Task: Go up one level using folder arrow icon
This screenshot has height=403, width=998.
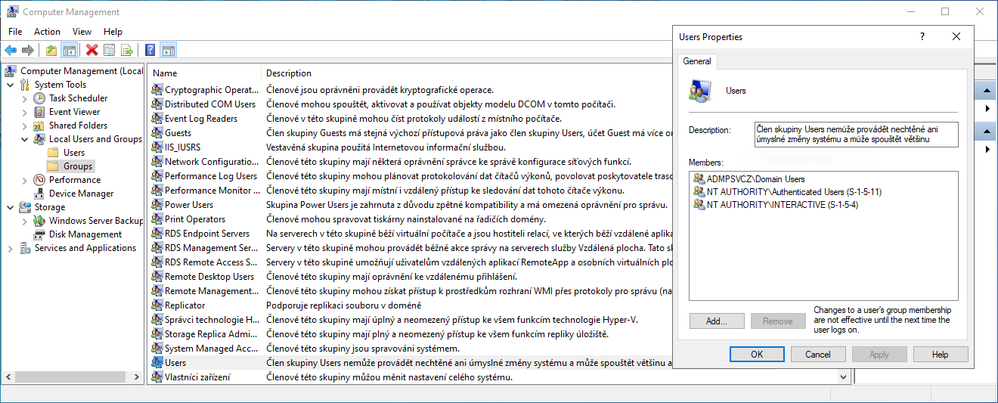Action: tap(52, 50)
